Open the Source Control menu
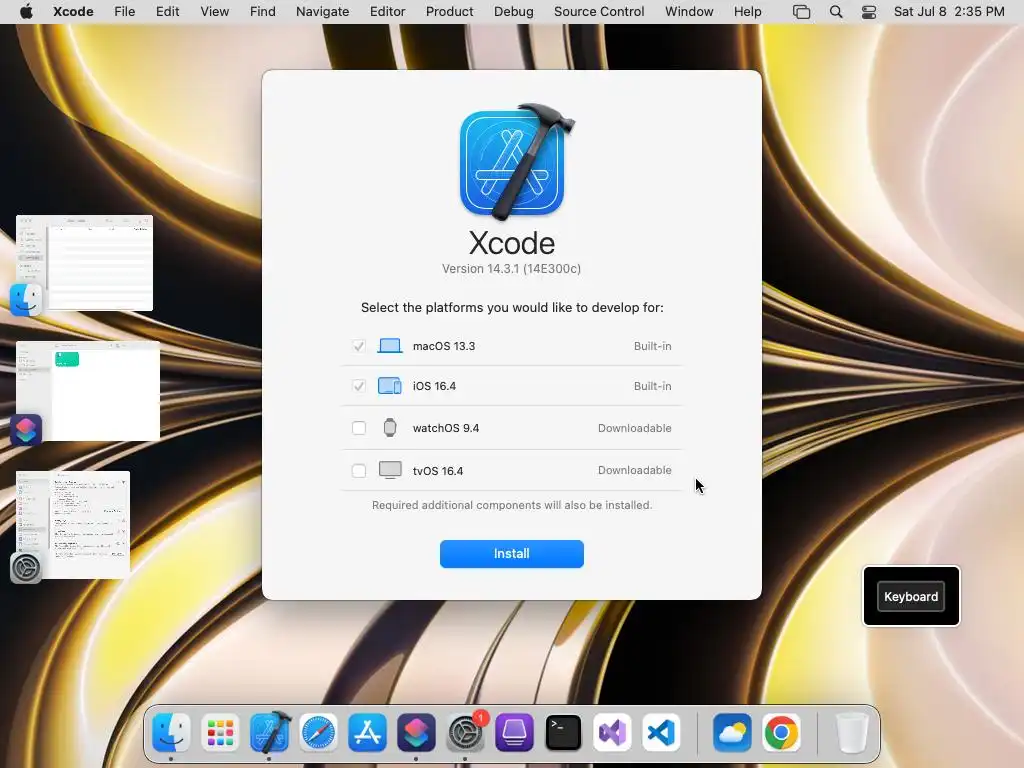This screenshot has width=1024, height=768. 599,11
